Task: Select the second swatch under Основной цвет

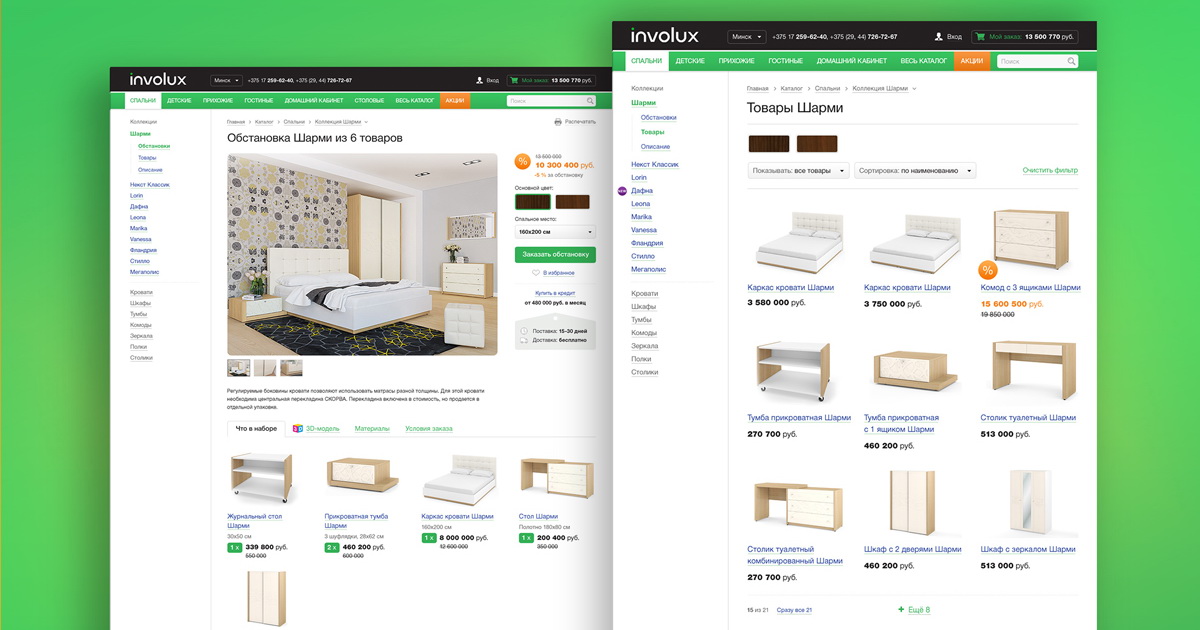Action: [573, 202]
